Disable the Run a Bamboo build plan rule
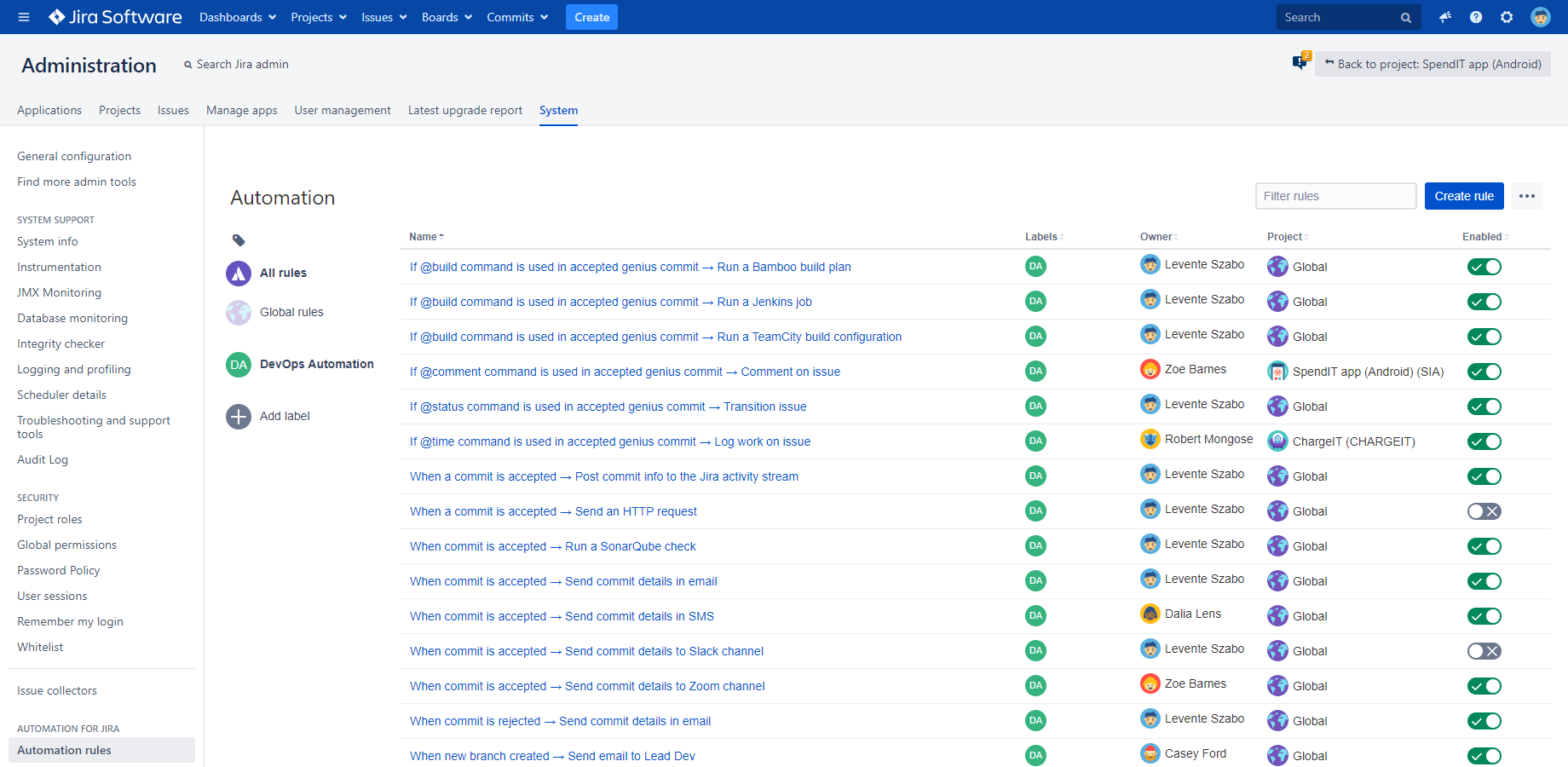1568x767 pixels. pyautogui.click(x=1484, y=266)
